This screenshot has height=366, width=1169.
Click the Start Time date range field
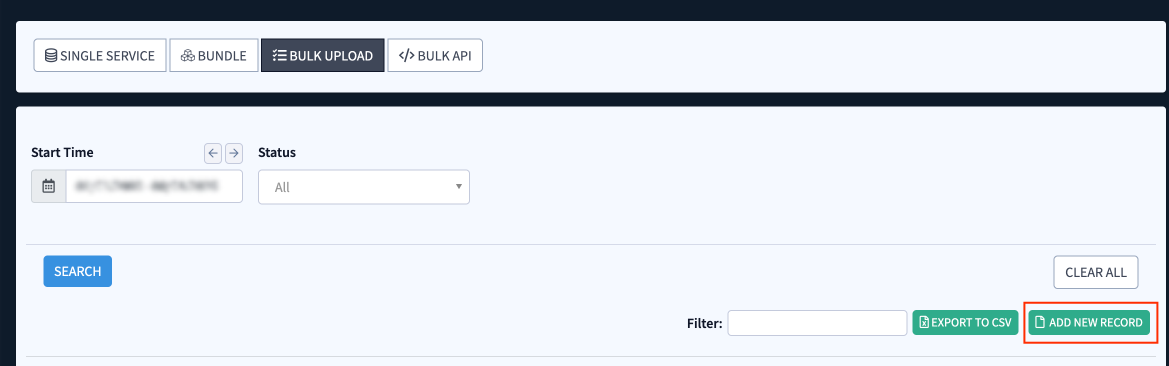tap(154, 186)
